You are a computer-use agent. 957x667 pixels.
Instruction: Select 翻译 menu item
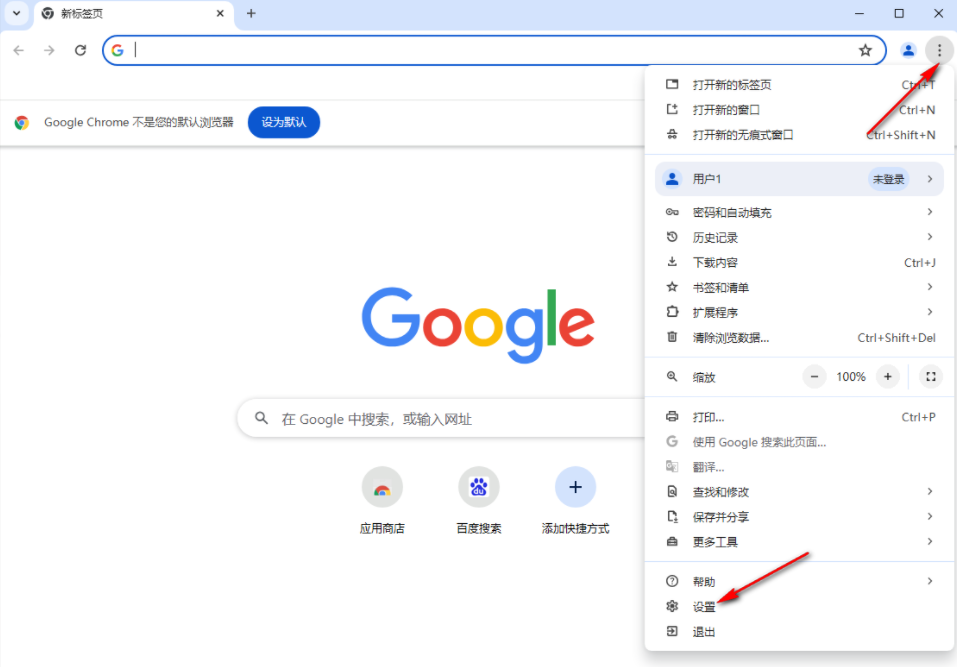[800, 467]
